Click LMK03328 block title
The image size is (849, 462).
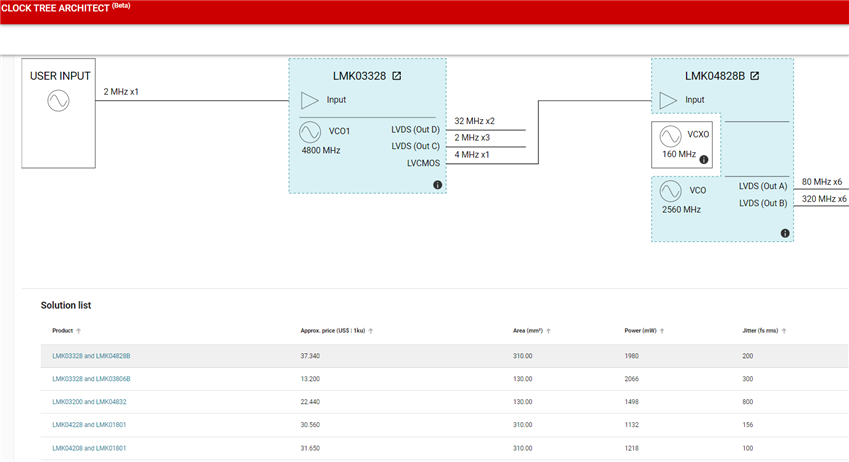tap(360, 76)
